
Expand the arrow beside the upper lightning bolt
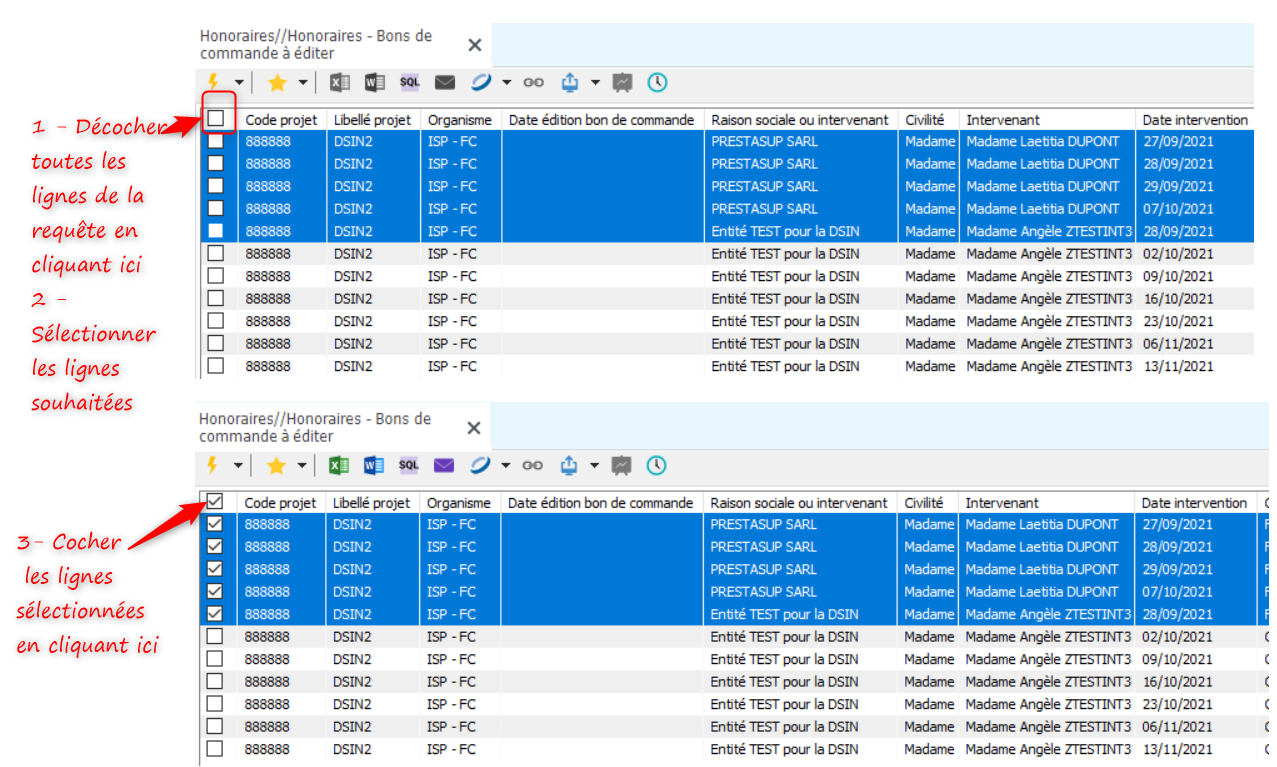[x=239, y=83]
